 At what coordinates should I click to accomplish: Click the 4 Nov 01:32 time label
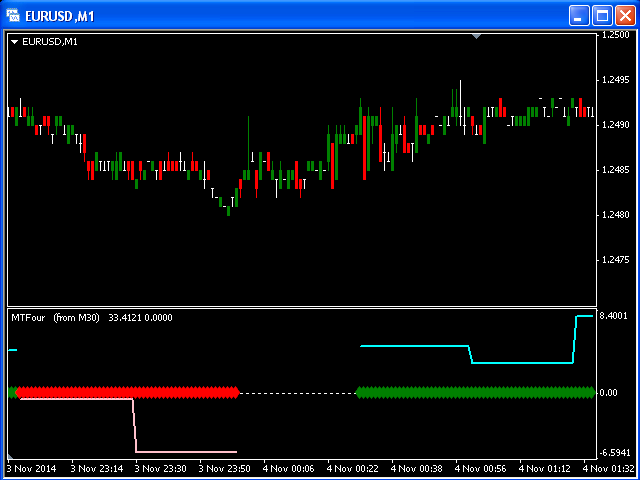(609, 468)
